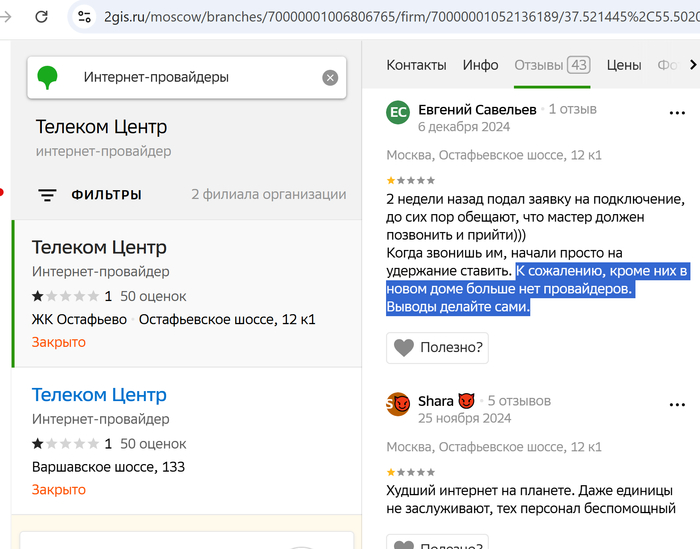Clear the Интернет-провайдеры search field

[330, 78]
